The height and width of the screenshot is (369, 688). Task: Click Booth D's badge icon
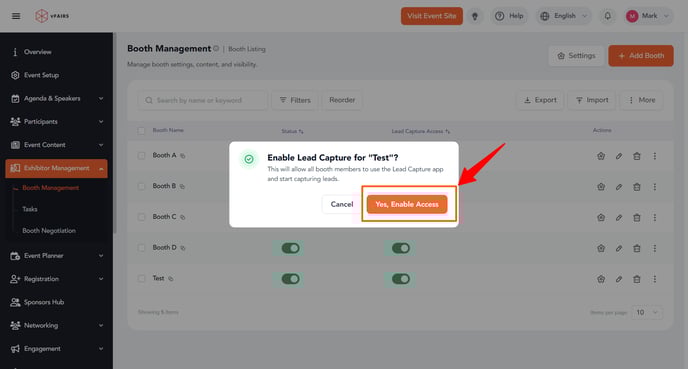tap(601, 248)
